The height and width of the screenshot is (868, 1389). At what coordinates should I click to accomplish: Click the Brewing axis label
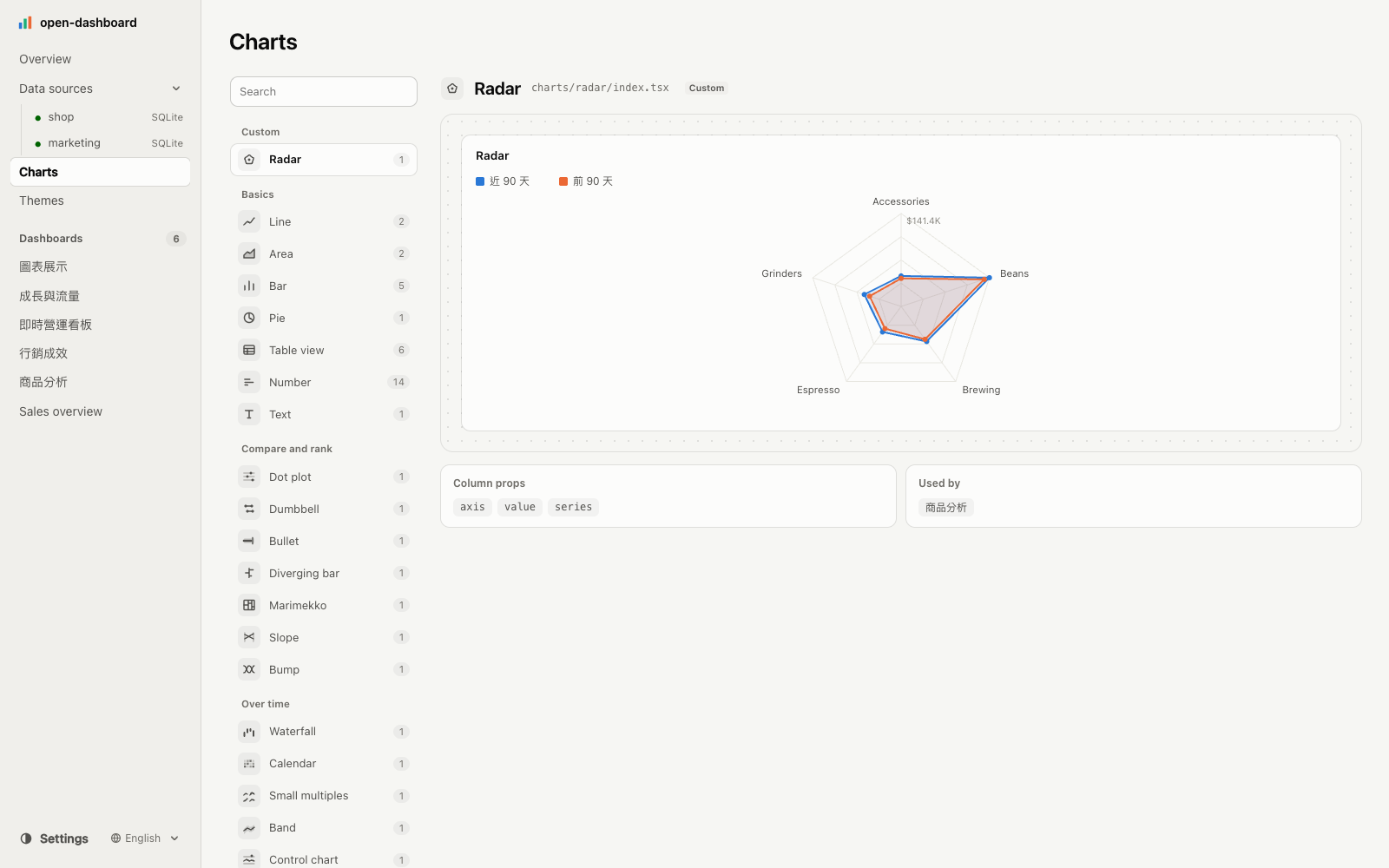point(981,390)
